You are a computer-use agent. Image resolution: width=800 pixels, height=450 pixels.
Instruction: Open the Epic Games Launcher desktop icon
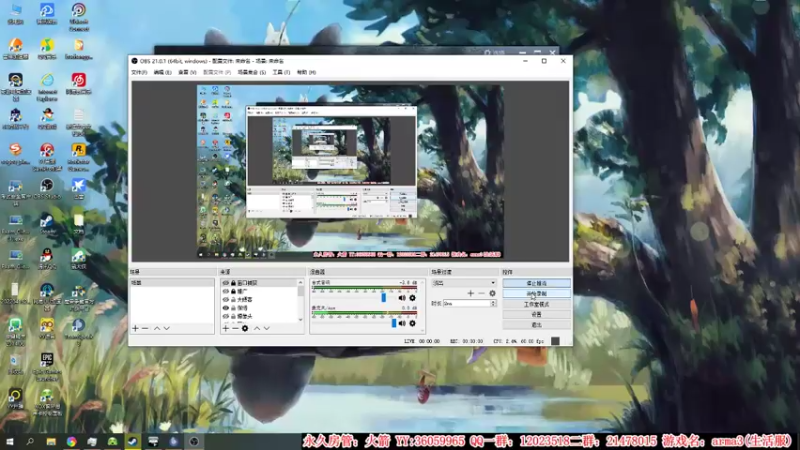tap(47, 366)
